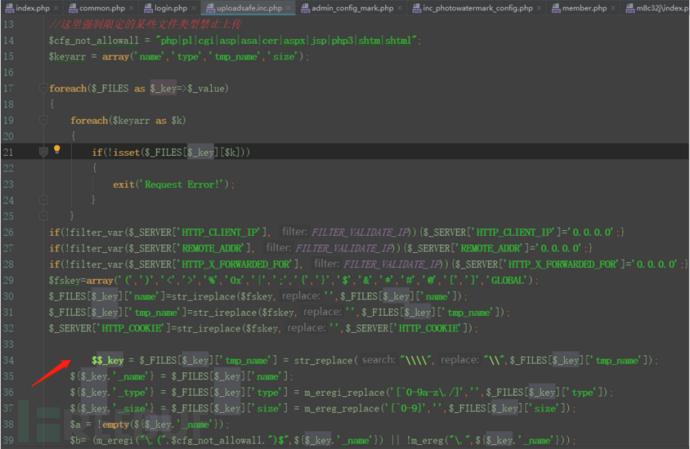
Task: Click the $keyarr variable on line 15
Action: [x=67, y=56]
